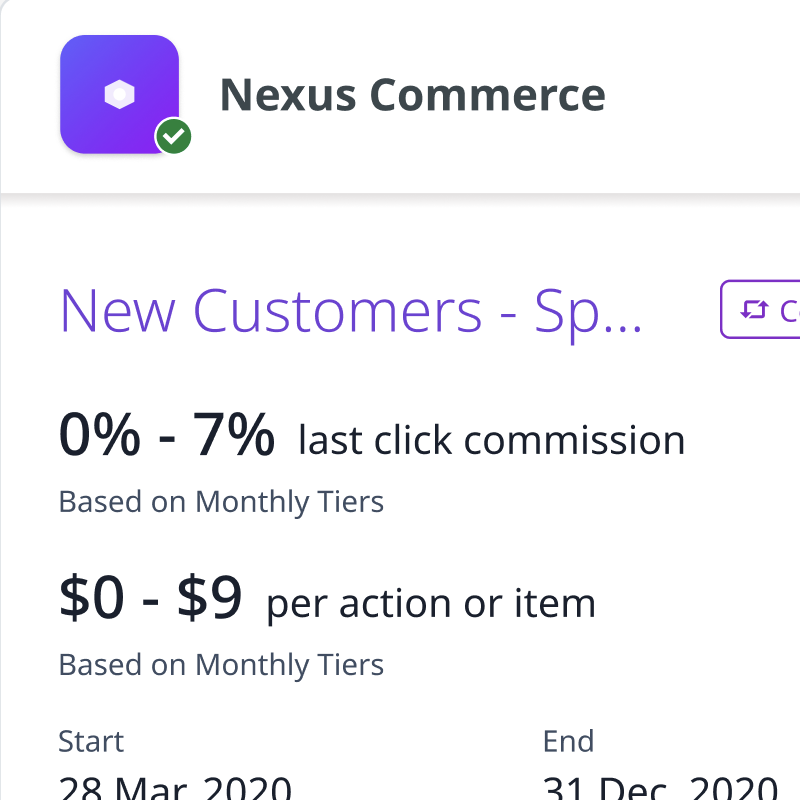800x800 pixels.
Task: Click the green verified checkmark badge
Action: tap(174, 137)
